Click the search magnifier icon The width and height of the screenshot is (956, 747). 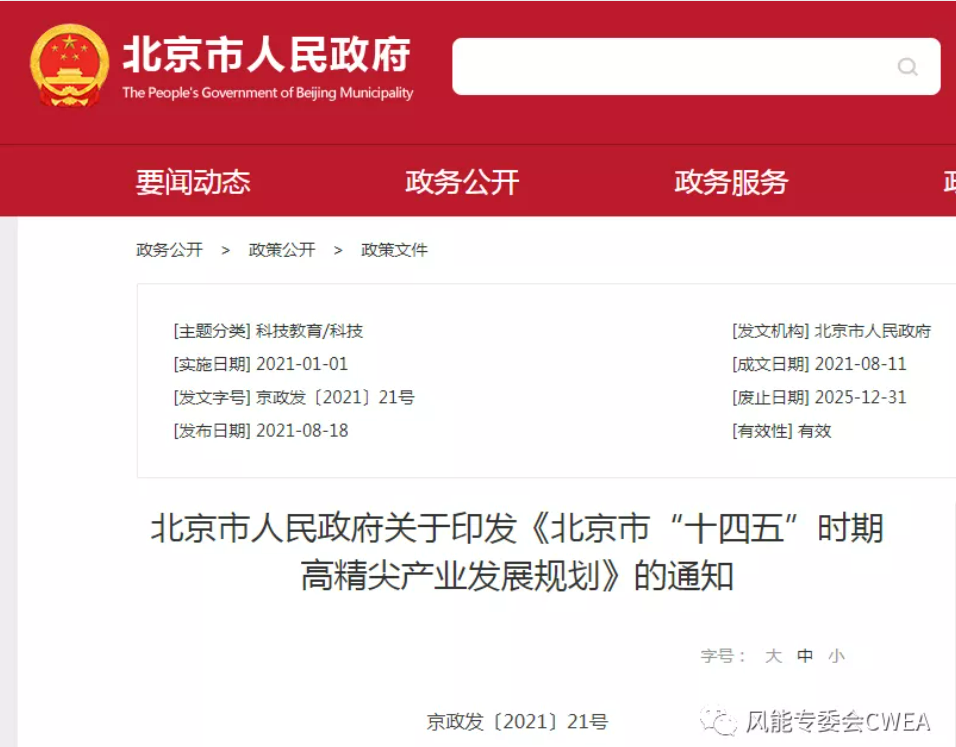pos(907,67)
